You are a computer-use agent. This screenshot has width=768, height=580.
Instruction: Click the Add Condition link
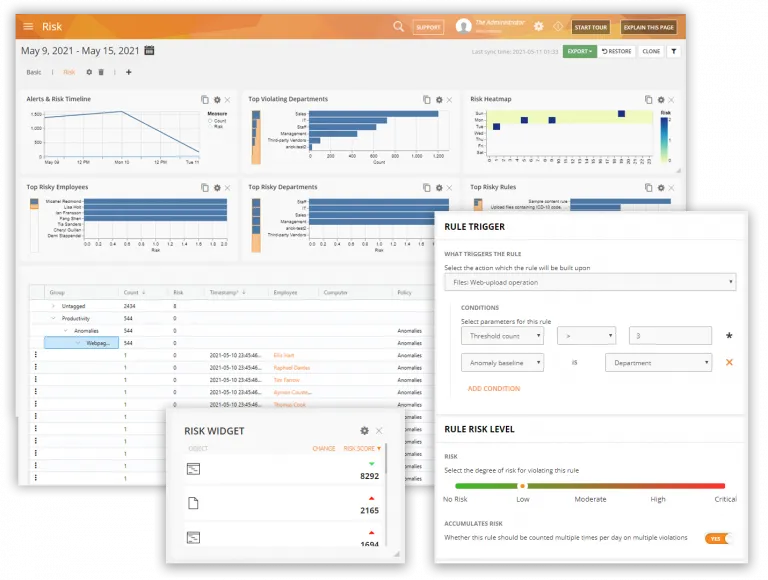494,388
